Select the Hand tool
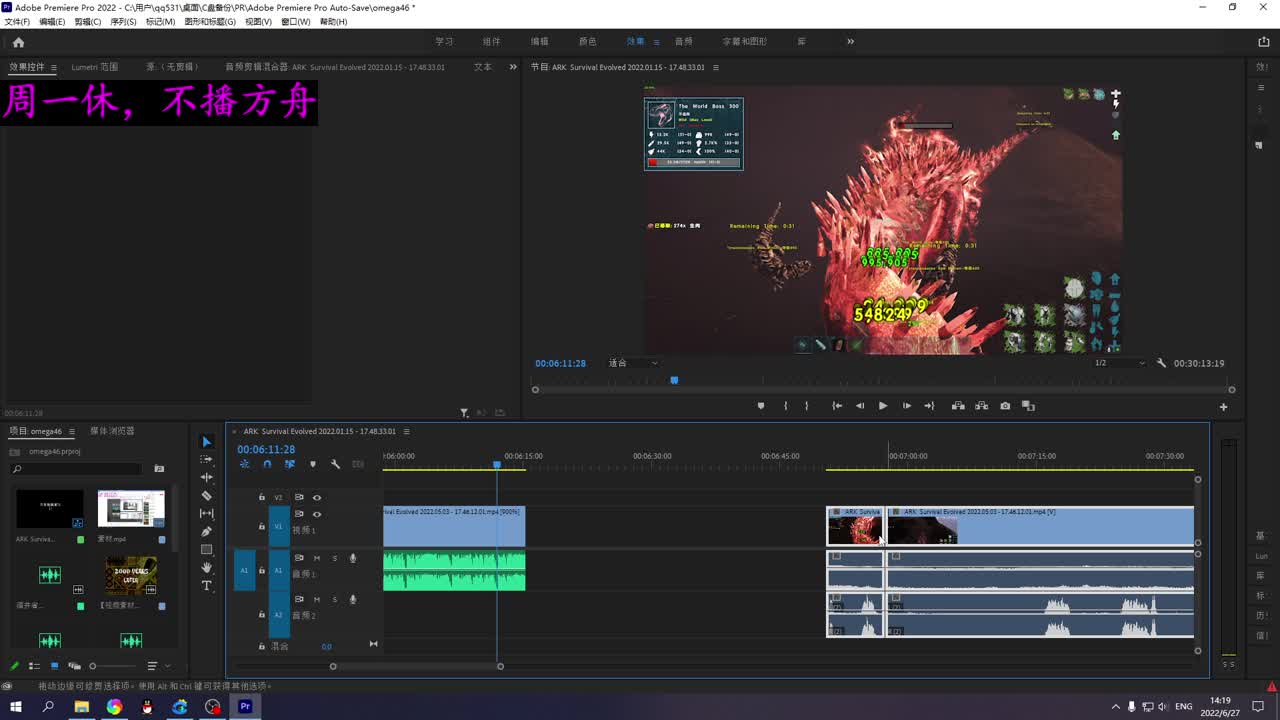This screenshot has height=720, width=1280. coord(207,568)
